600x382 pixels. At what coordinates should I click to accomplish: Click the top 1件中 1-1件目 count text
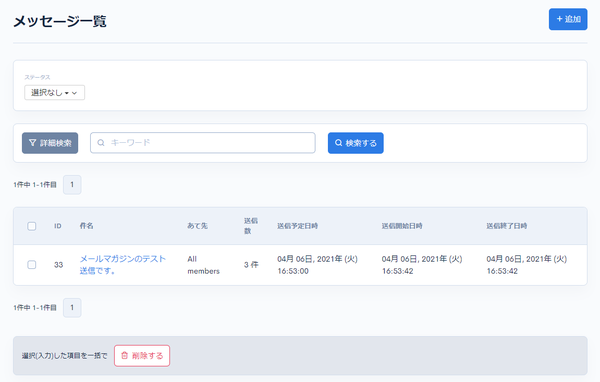point(35,185)
